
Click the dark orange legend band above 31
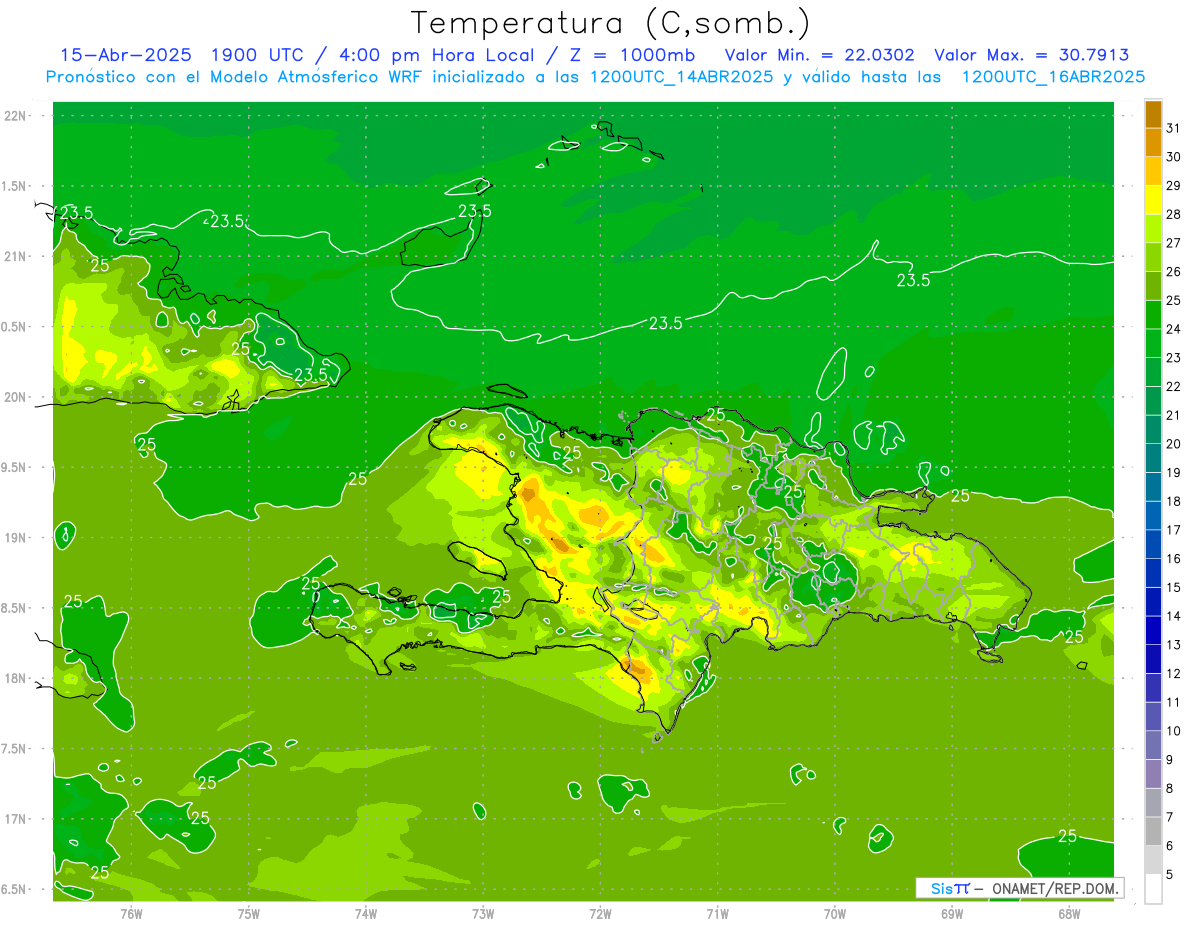1153,114
